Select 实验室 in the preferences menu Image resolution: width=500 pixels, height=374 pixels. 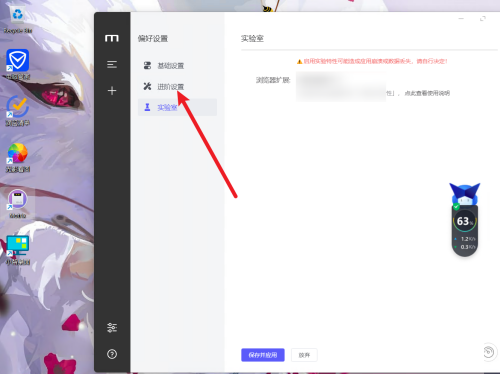(x=177, y=107)
